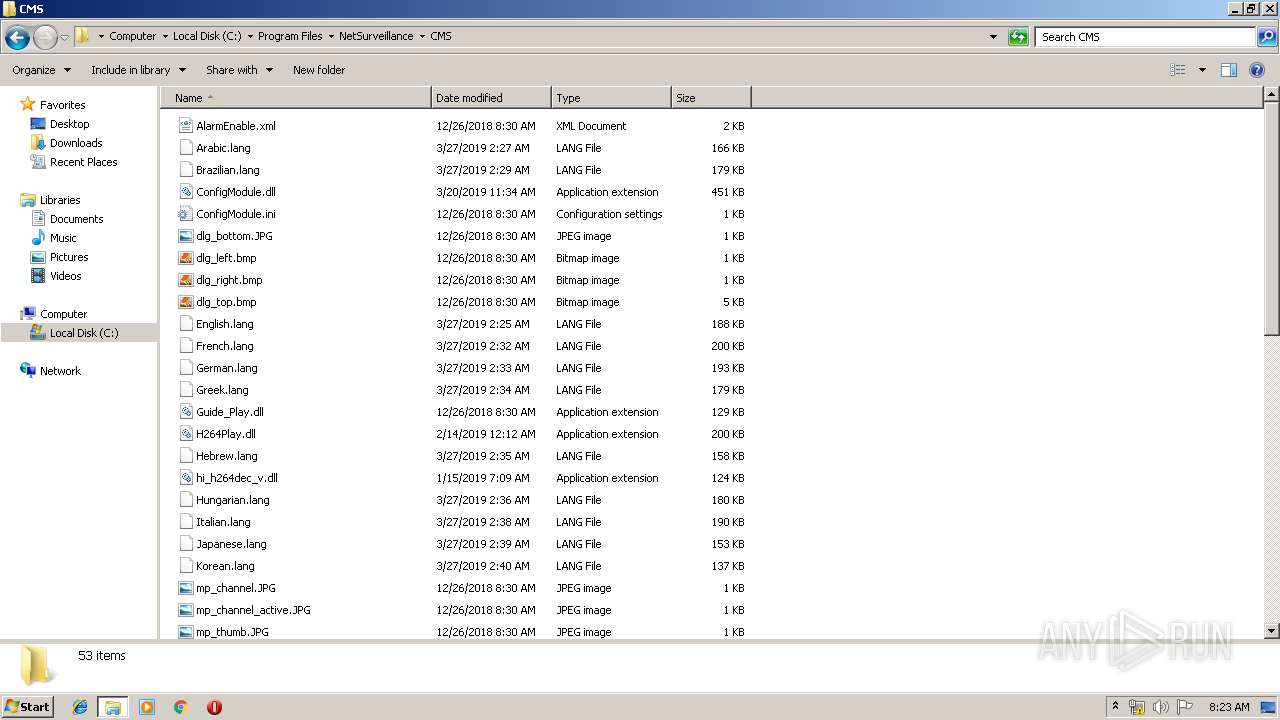
Task: Select the mp_channel.JPG file icon
Action: 185,588
